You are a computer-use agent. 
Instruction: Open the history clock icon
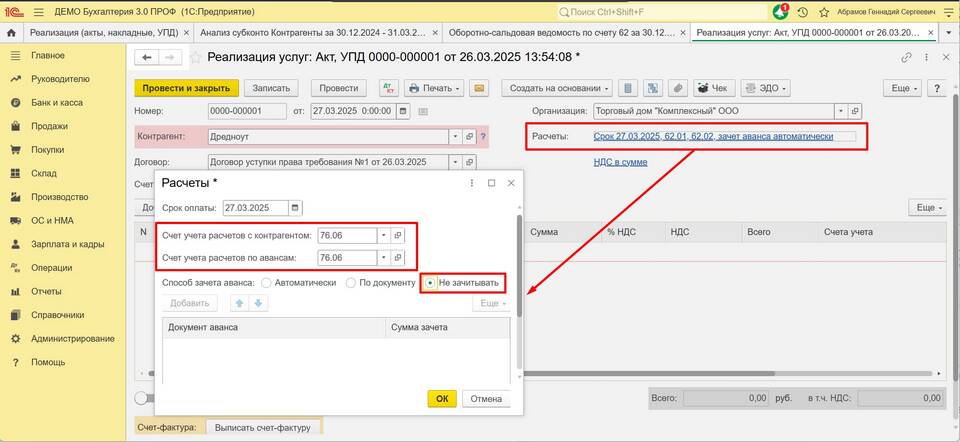802,12
